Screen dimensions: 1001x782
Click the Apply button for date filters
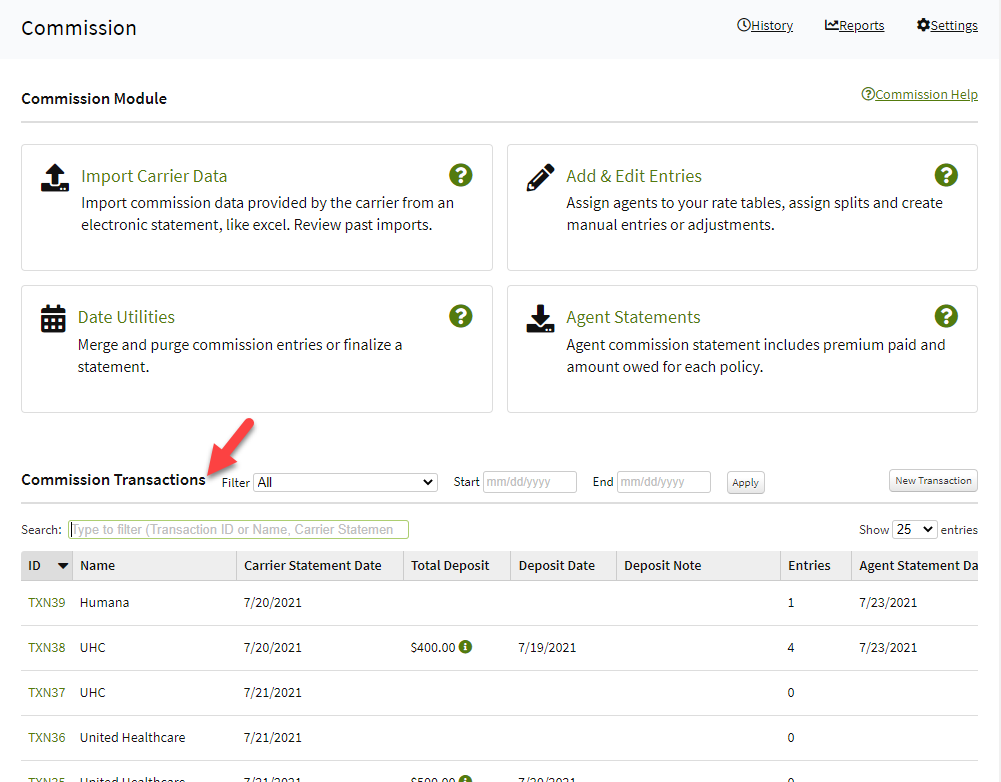(x=745, y=482)
